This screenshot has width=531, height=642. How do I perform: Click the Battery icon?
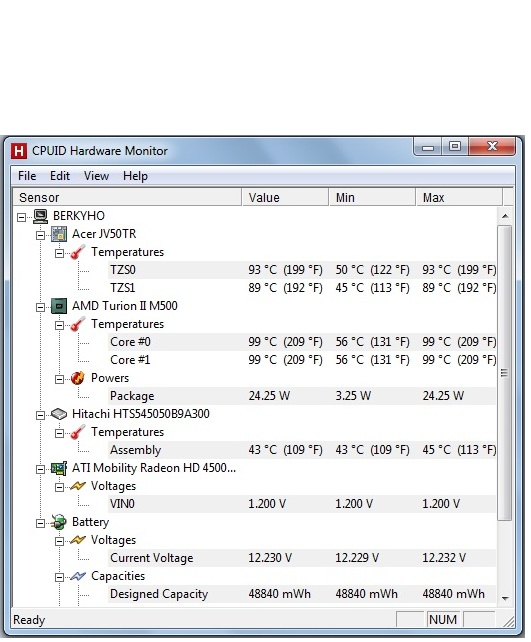pos(59,522)
